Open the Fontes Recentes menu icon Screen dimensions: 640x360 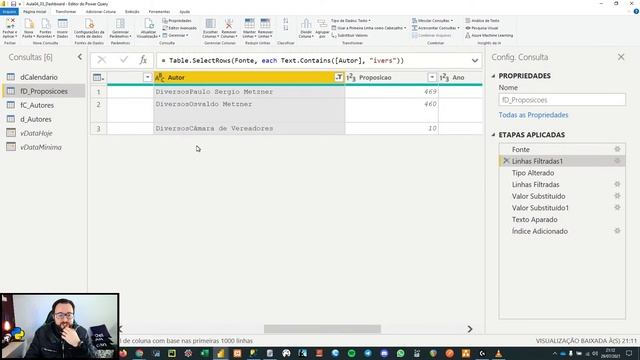coord(46,24)
